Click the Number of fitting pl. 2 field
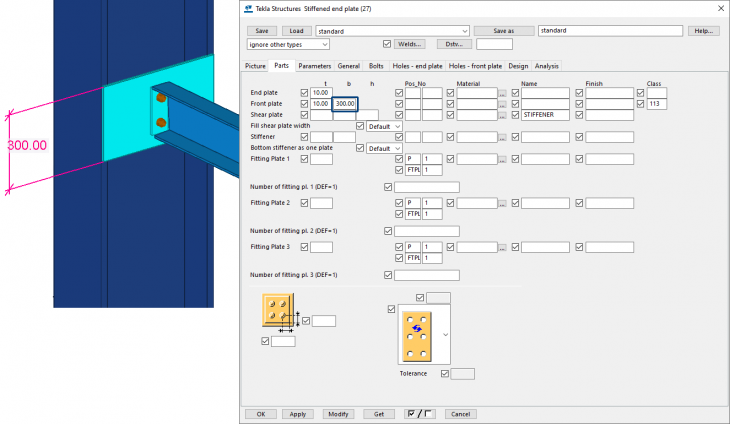Screen dimensions: 730x424 (x=427, y=231)
